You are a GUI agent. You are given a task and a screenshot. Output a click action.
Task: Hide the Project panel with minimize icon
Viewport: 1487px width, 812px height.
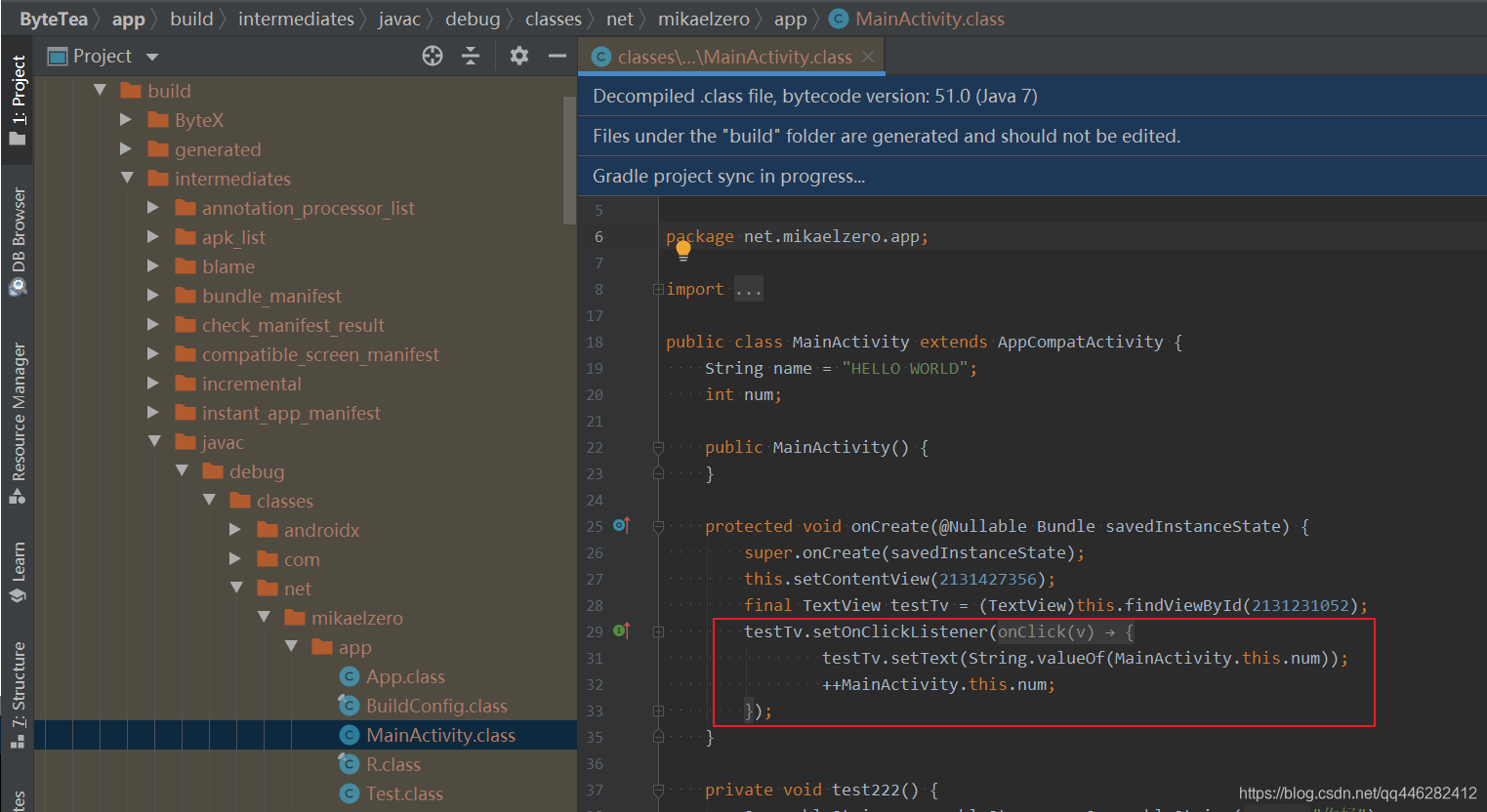tap(558, 56)
